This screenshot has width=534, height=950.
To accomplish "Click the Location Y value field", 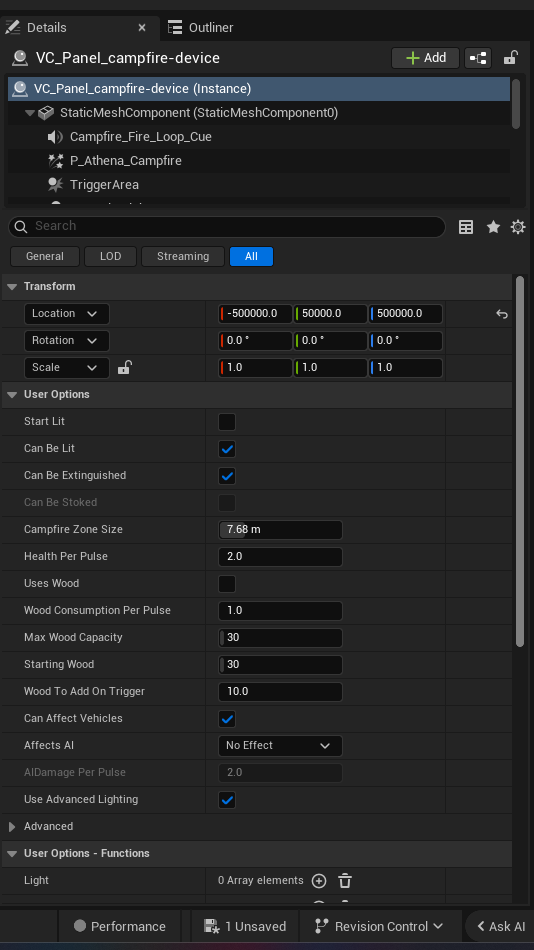I will point(330,314).
